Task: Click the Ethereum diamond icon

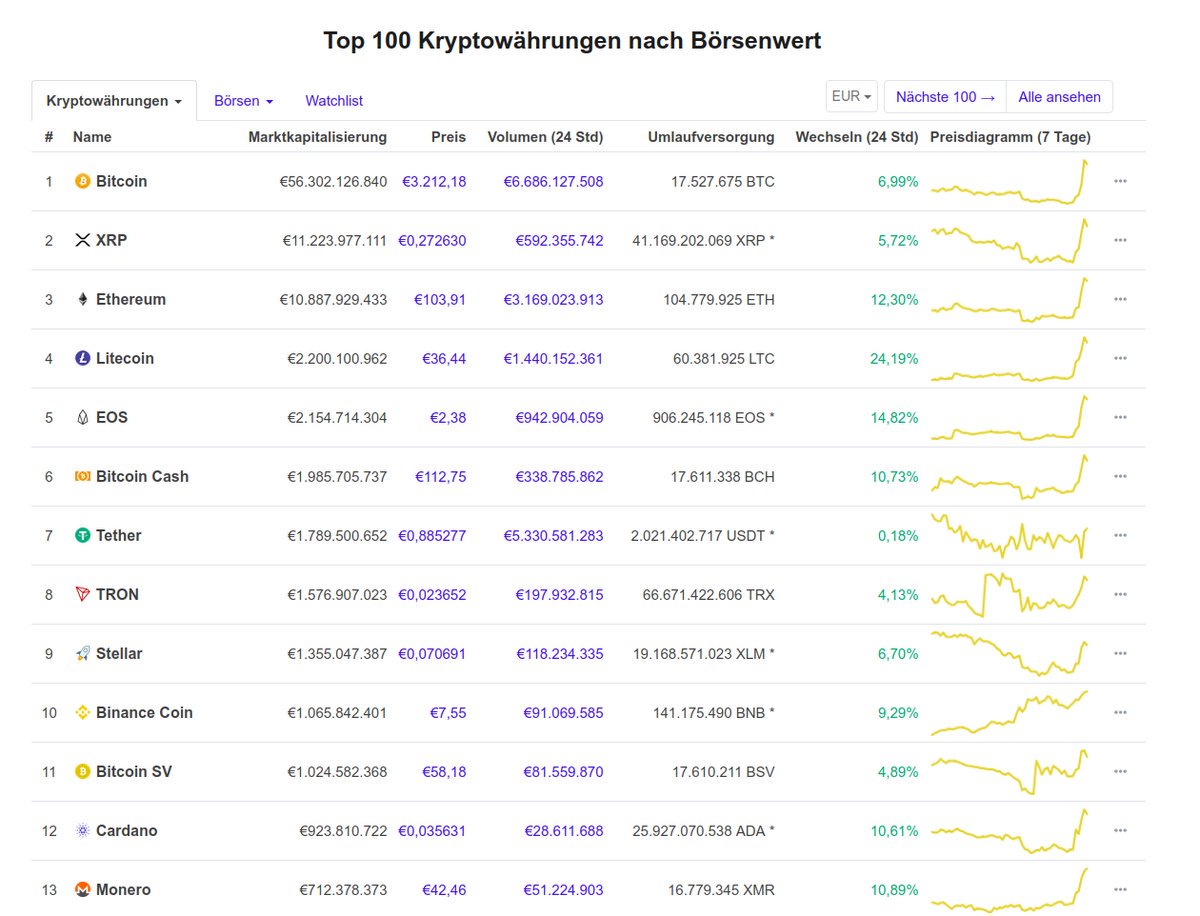Action: click(x=83, y=299)
